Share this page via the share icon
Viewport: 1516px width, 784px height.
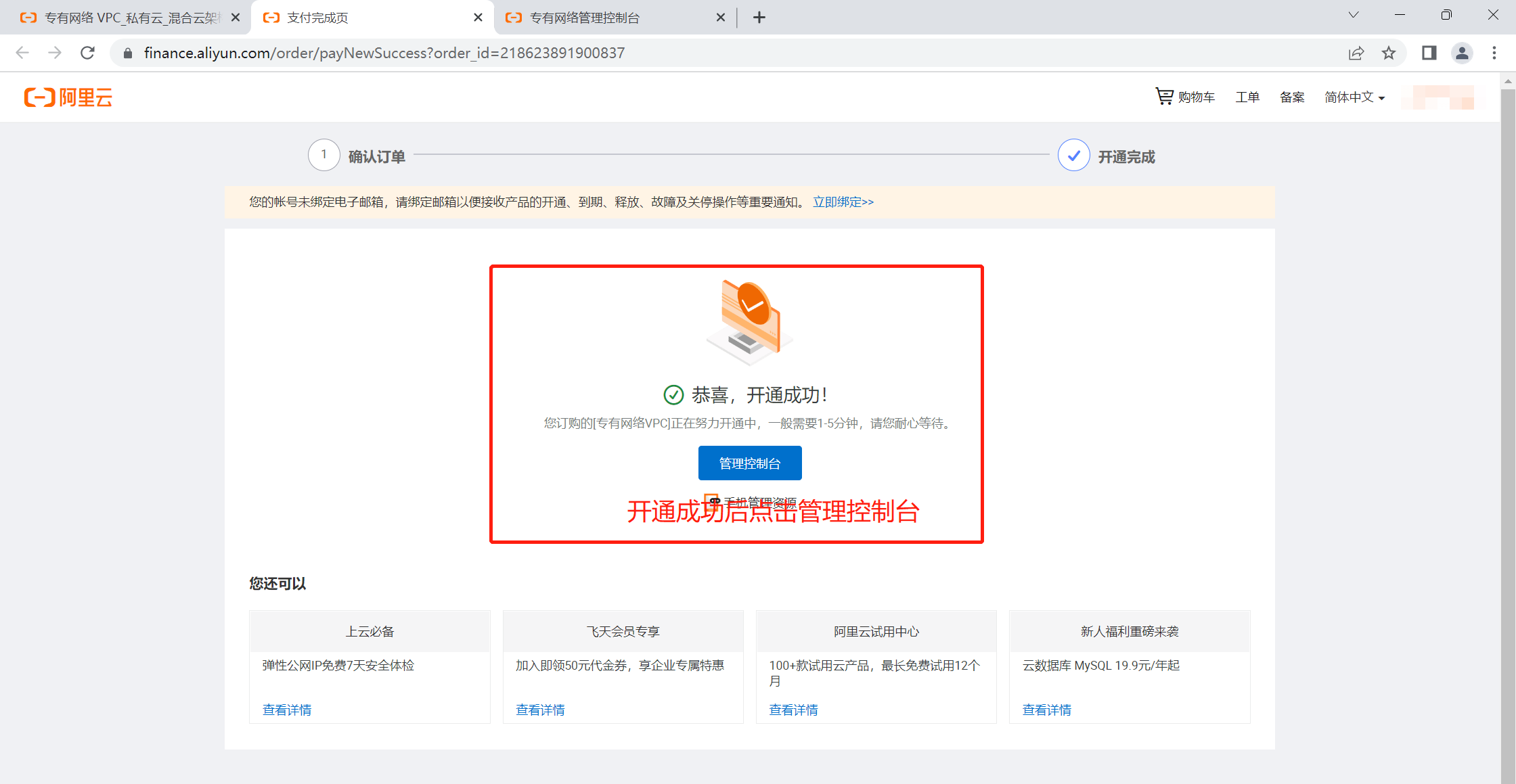1356,53
